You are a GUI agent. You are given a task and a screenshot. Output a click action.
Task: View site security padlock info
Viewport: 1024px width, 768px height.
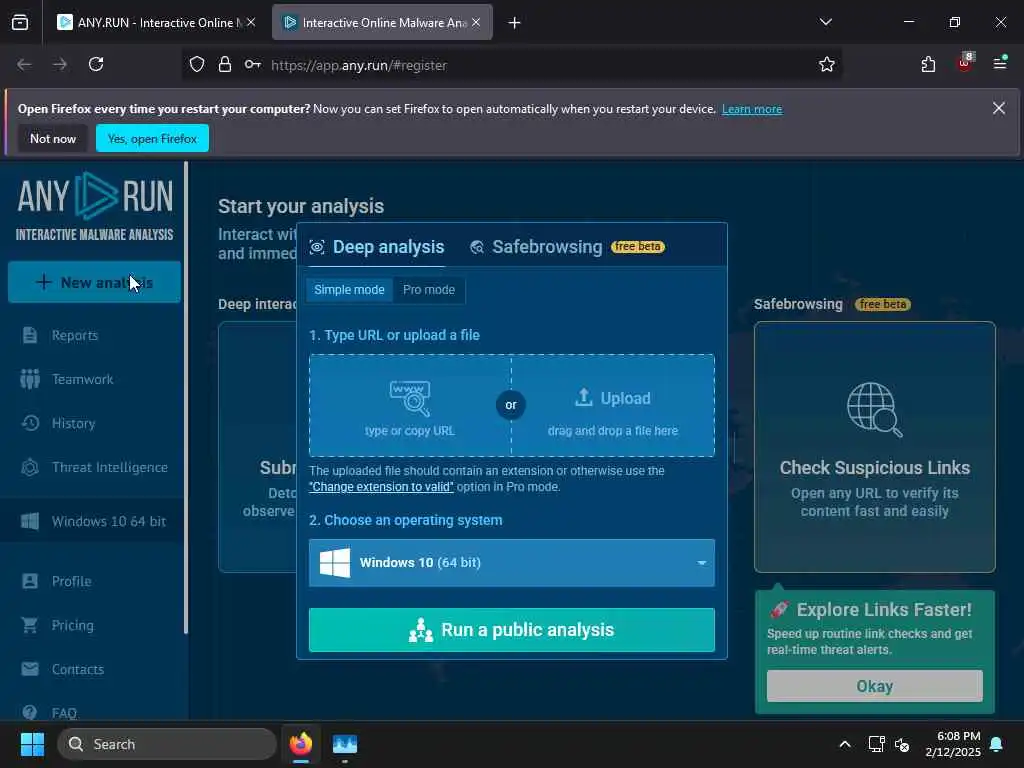point(225,64)
